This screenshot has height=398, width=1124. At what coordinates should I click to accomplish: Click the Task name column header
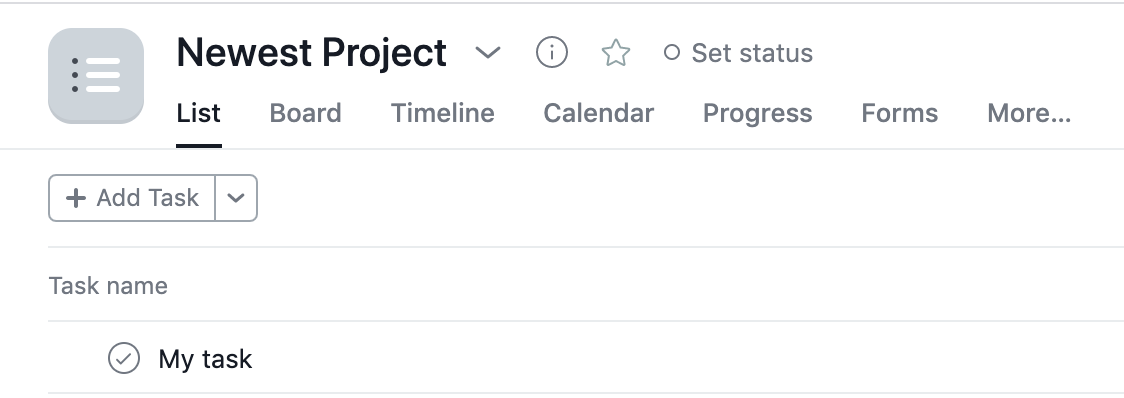(108, 285)
